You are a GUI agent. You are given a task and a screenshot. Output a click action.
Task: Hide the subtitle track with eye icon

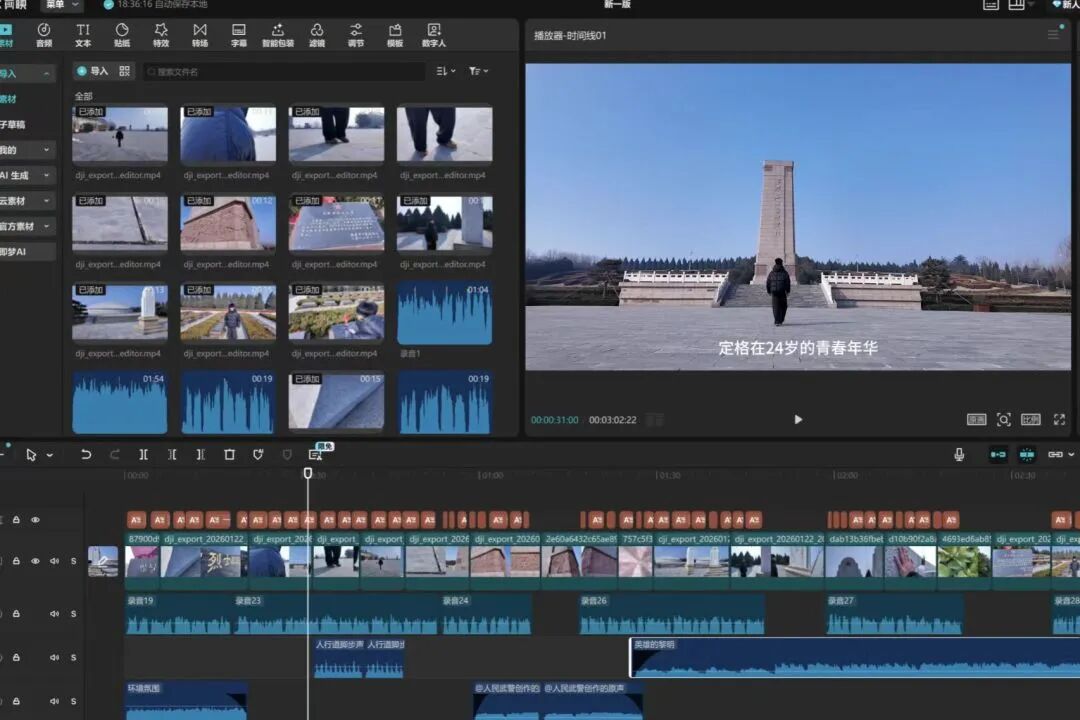[35, 520]
